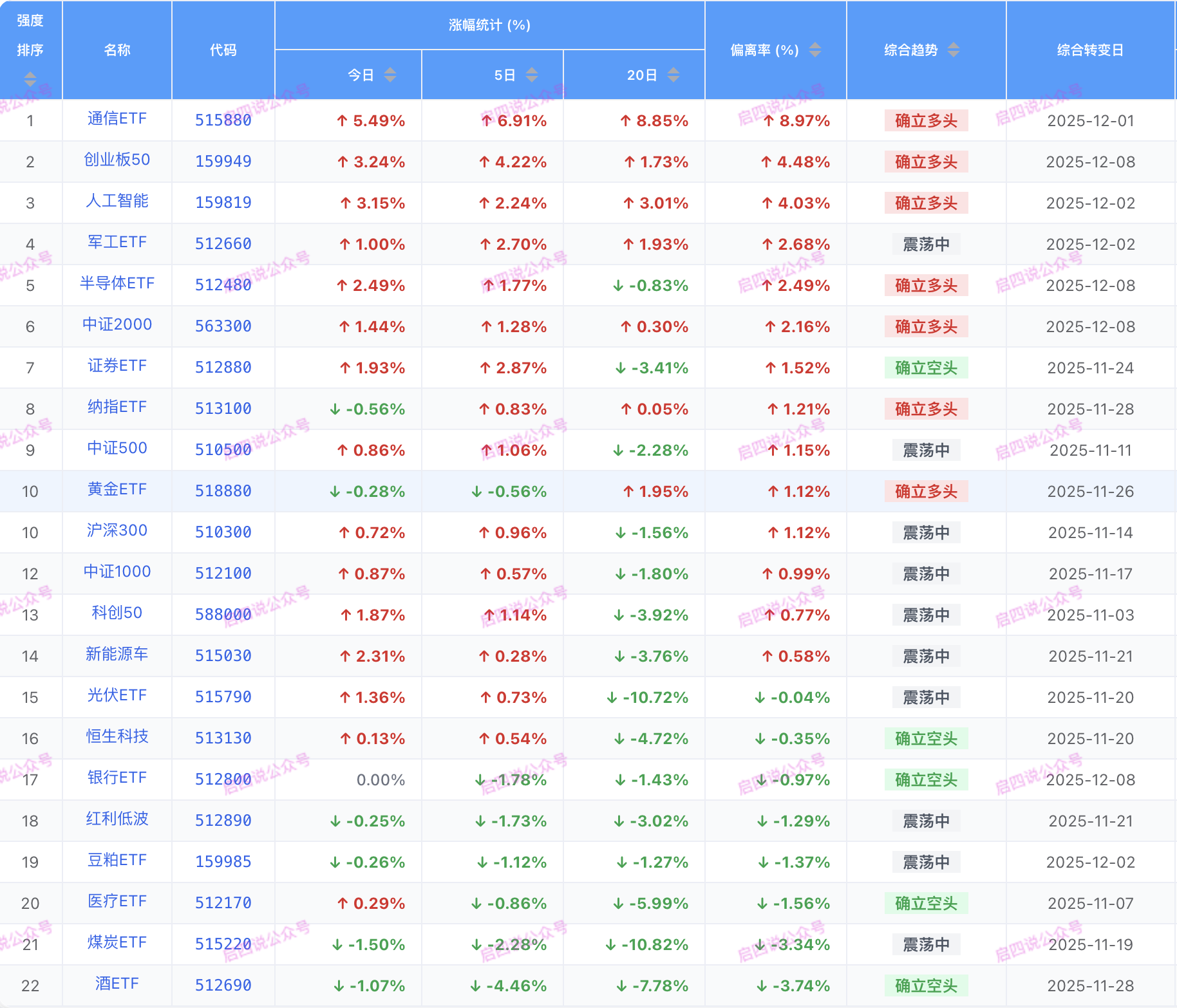Click 确立空头 tag in 证券ETF row
The height and width of the screenshot is (1008, 1177).
pos(926,368)
